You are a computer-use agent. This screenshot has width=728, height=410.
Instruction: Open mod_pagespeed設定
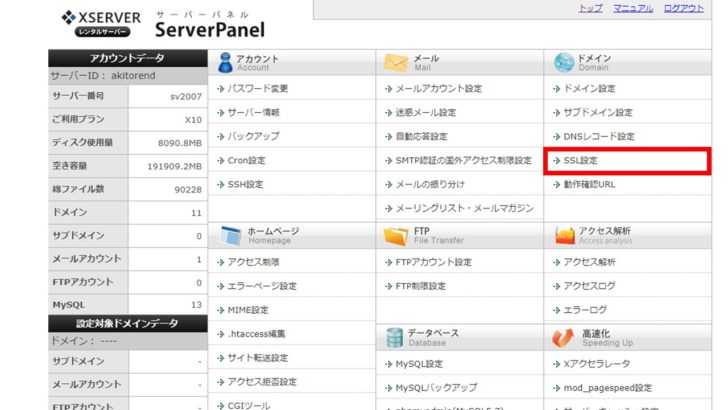[608, 388]
